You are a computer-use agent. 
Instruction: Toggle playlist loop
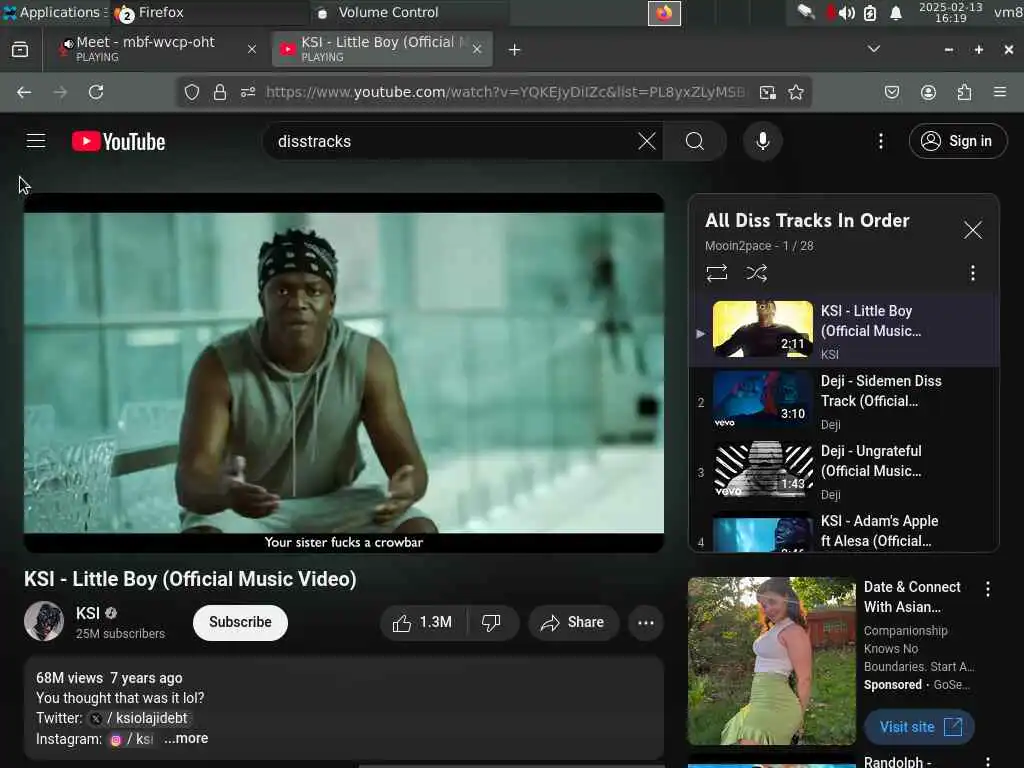(x=716, y=273)
